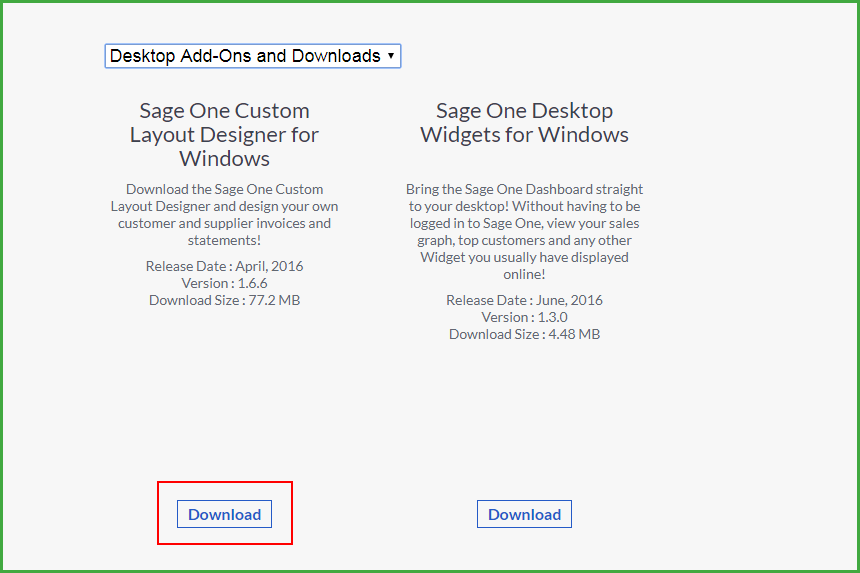The width and height of the screenshot is (860, 573).
Task: Click the Desktop Widgets description paragraph
Action: (524, 232)
